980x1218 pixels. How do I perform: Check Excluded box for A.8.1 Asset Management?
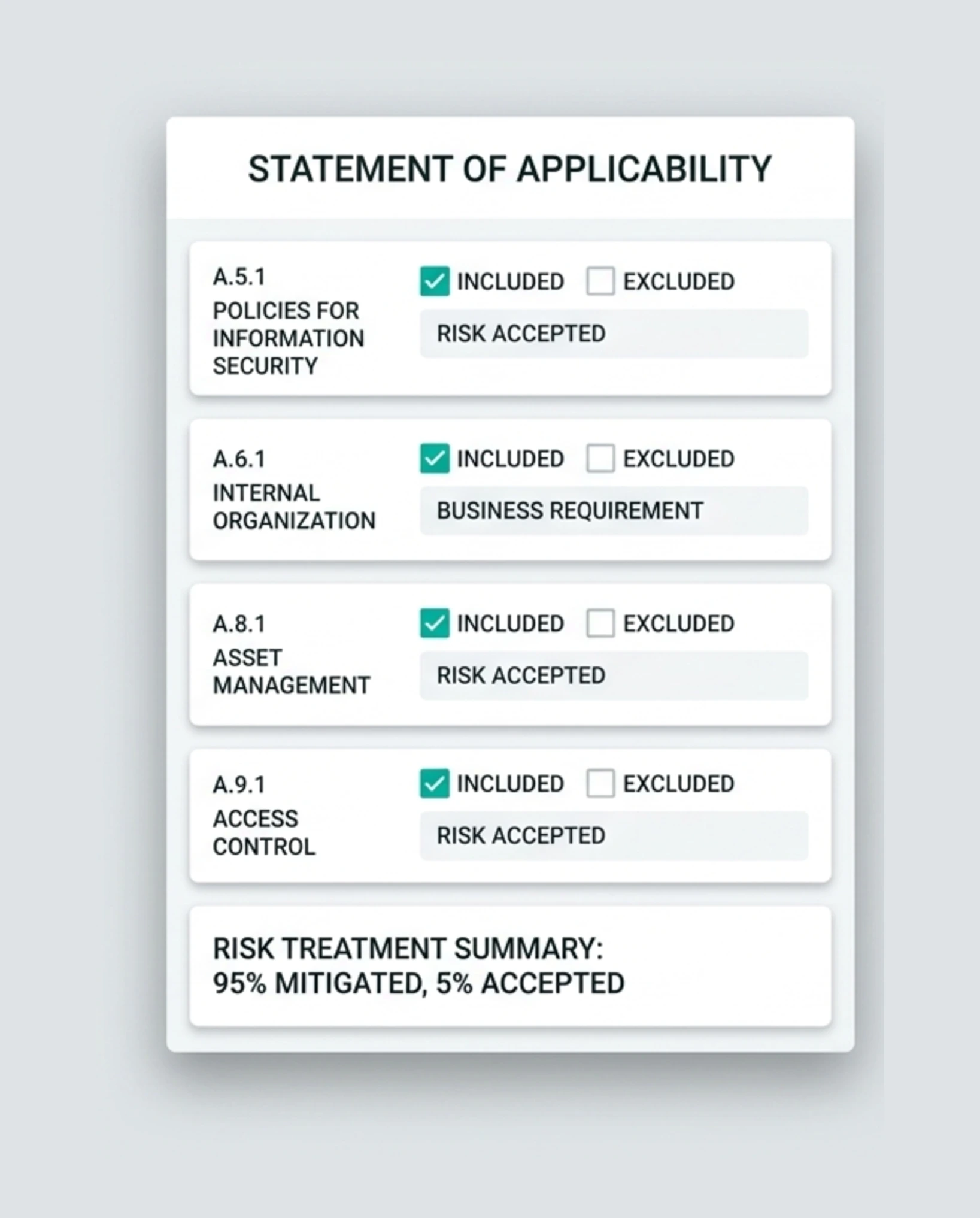pos(600,623)
